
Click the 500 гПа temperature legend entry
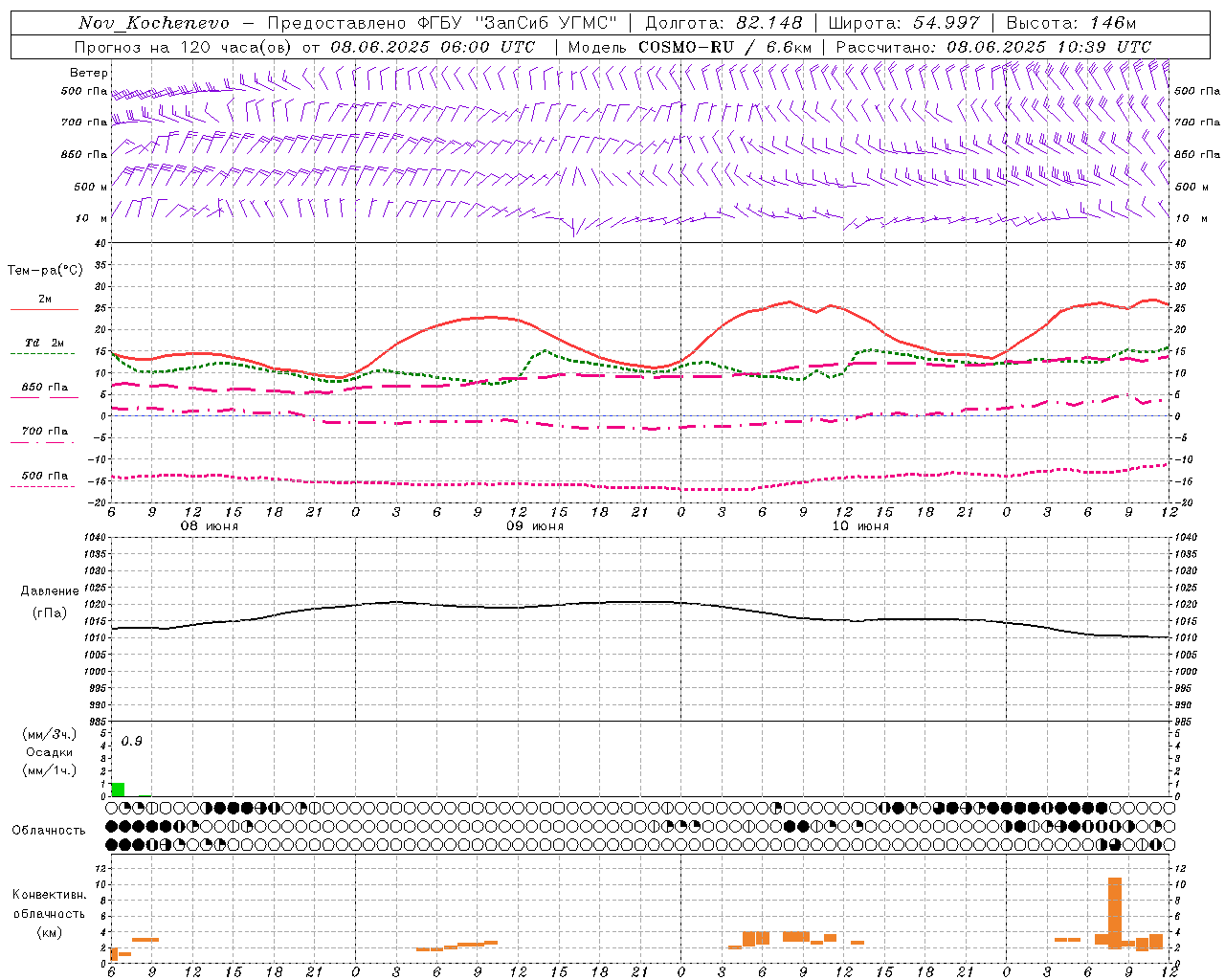click(x=45, y=476)
